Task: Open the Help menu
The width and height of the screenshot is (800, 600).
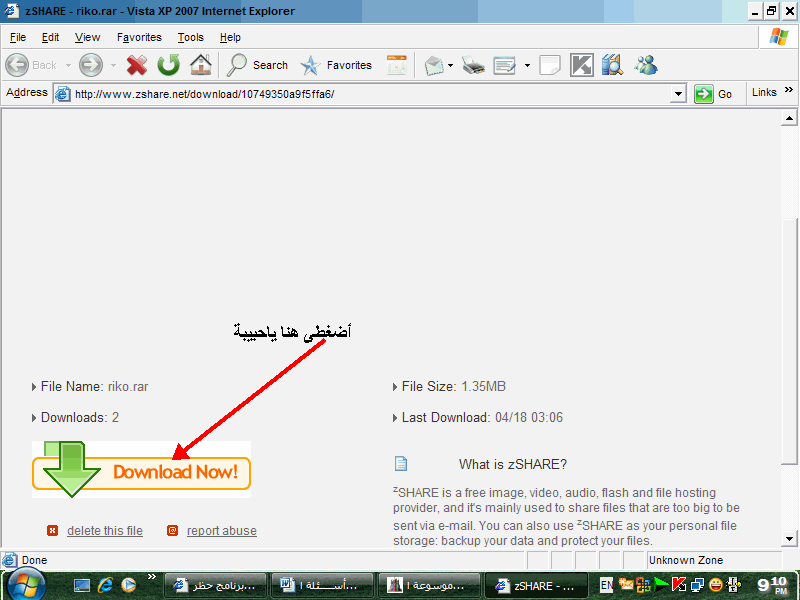Action: pyautogui.click(x=230, y=37)
